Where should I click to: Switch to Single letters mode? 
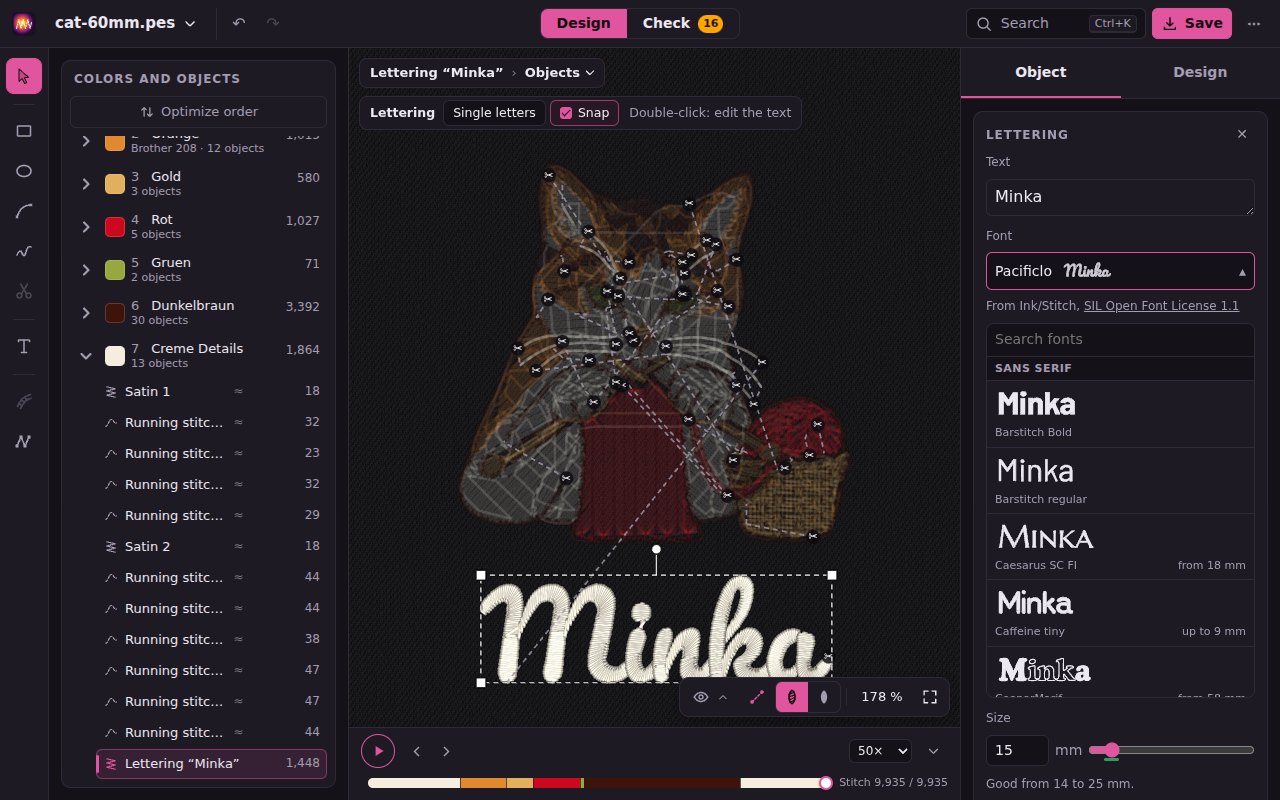click(x=494, y=113)
